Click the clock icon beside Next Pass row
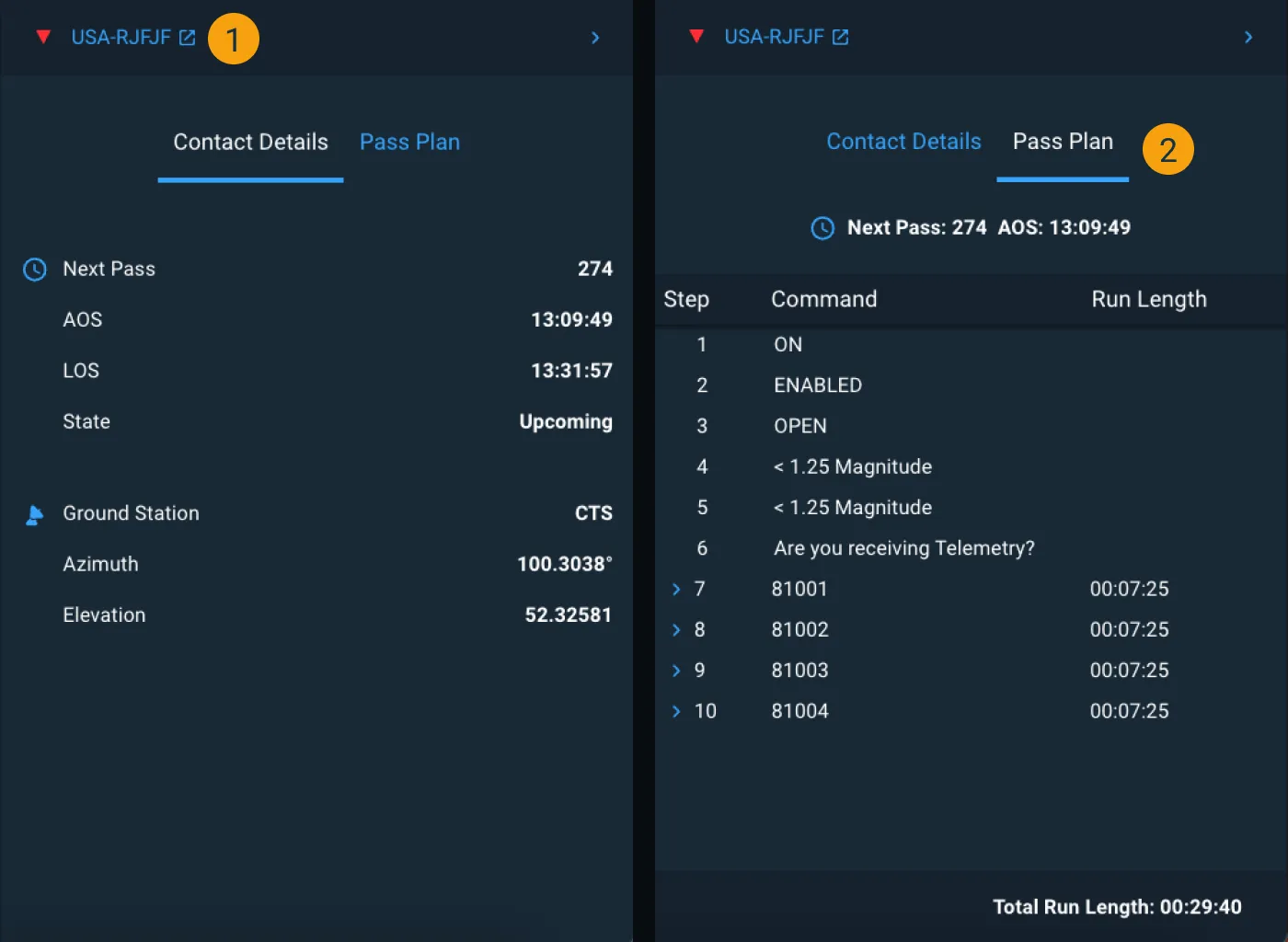1288x942 pixels. pos(34,270)
